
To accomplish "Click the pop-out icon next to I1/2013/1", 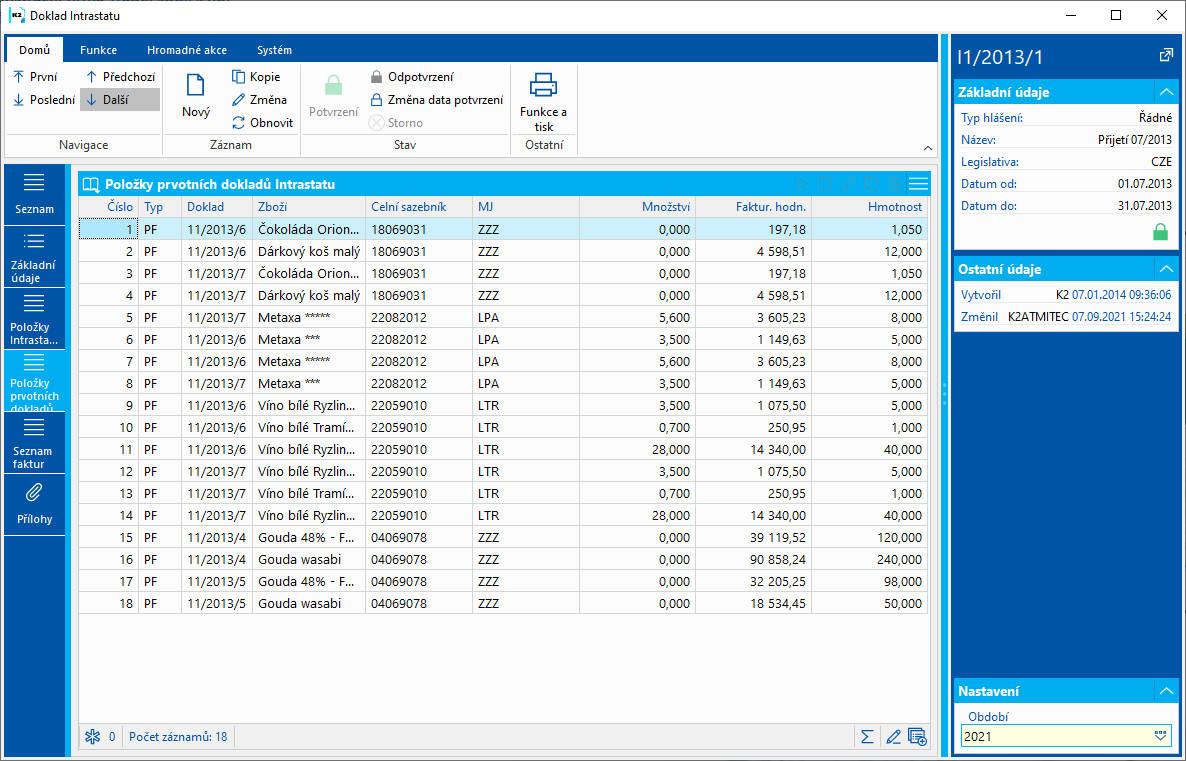I will 1165,56.
